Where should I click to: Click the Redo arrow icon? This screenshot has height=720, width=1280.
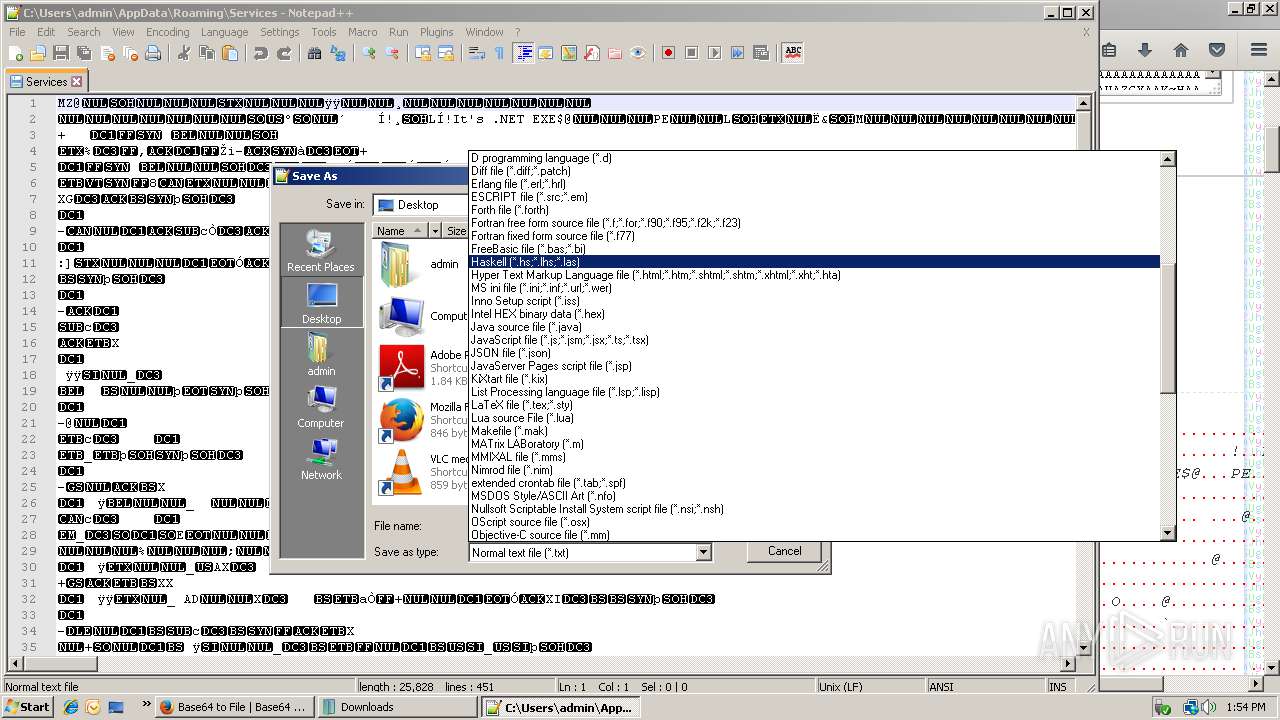tap(284, 53)
